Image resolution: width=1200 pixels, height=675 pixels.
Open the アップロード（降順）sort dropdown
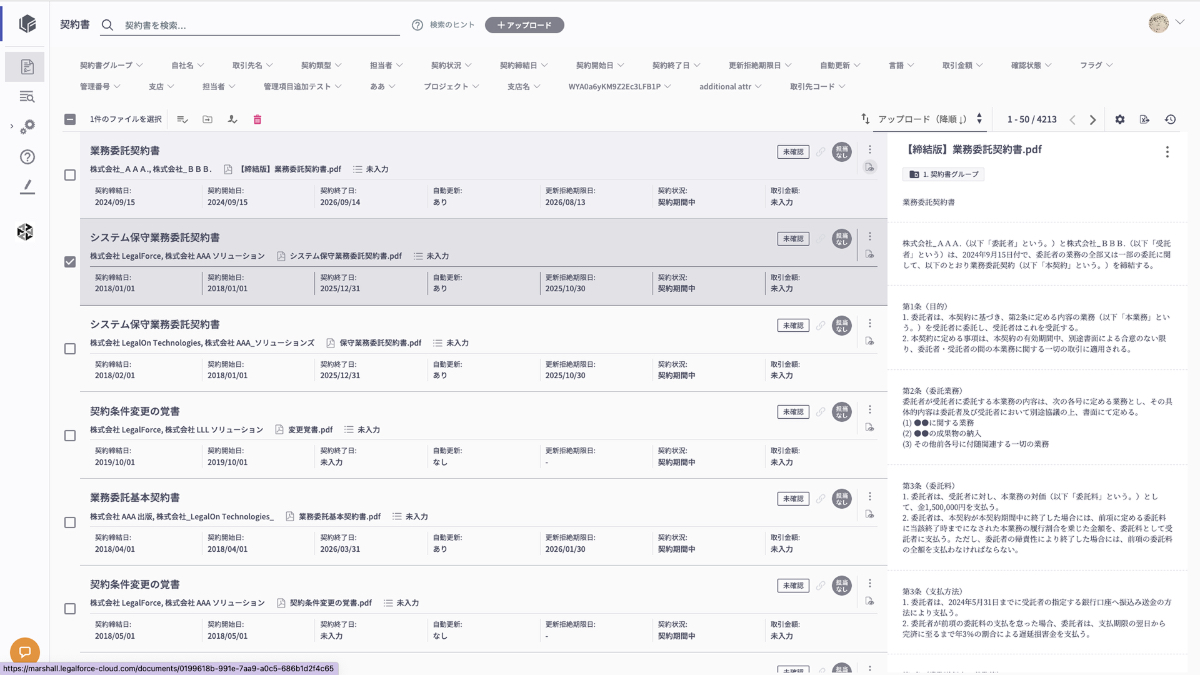[924, 119]
